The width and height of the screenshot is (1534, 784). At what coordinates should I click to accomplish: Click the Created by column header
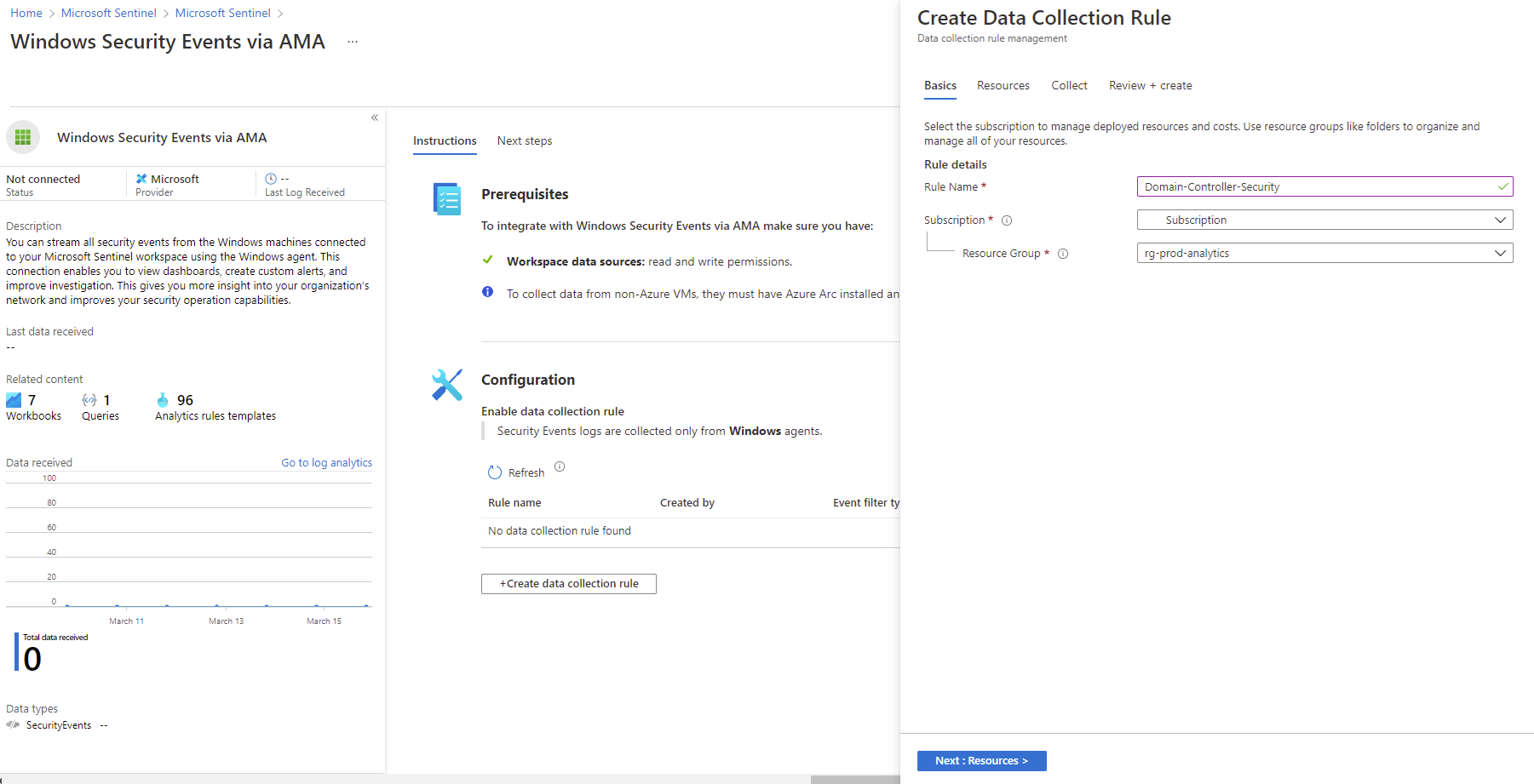pos(687,503)
